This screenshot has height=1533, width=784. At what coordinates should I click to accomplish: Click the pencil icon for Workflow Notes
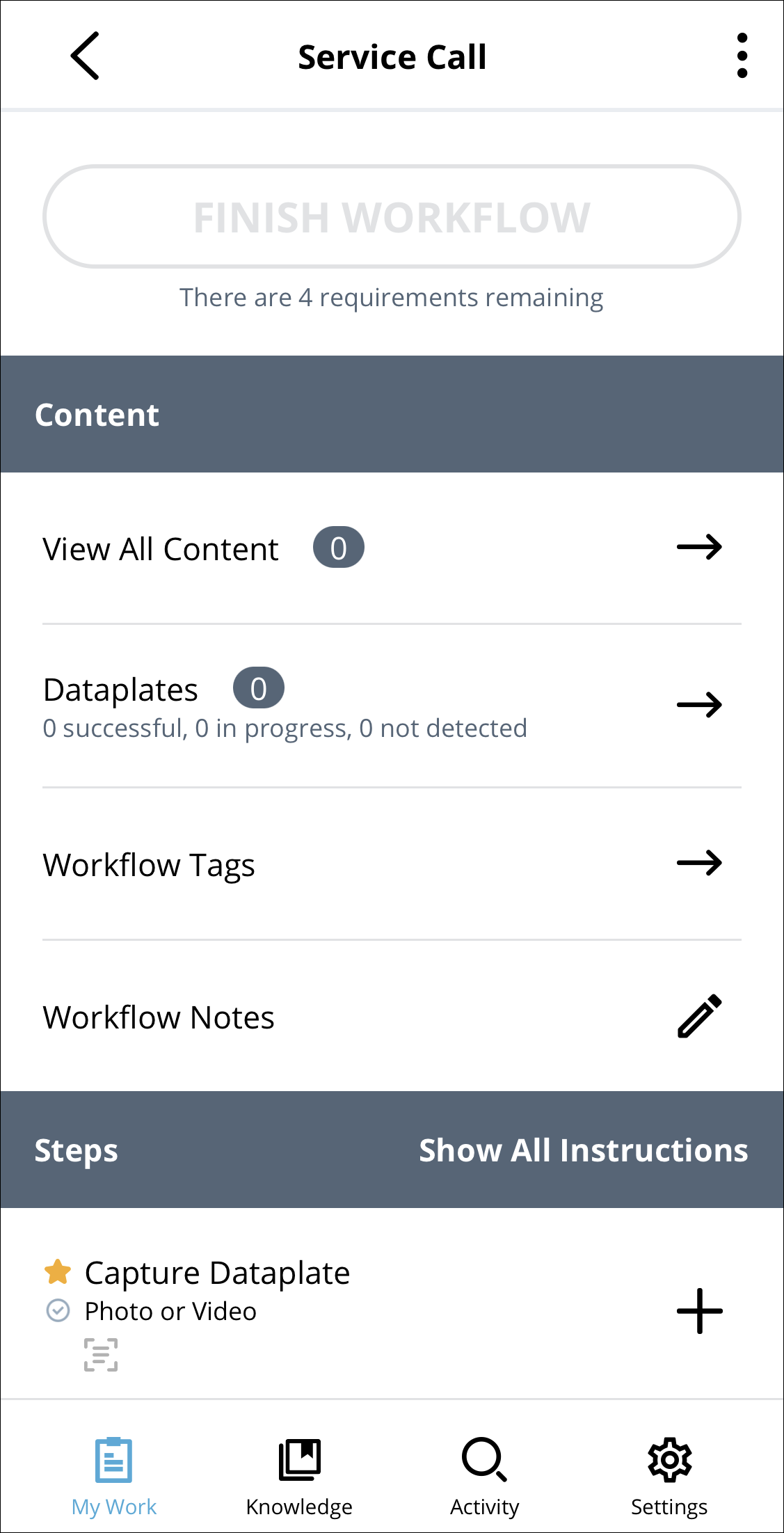click(x=699, y=1017)
